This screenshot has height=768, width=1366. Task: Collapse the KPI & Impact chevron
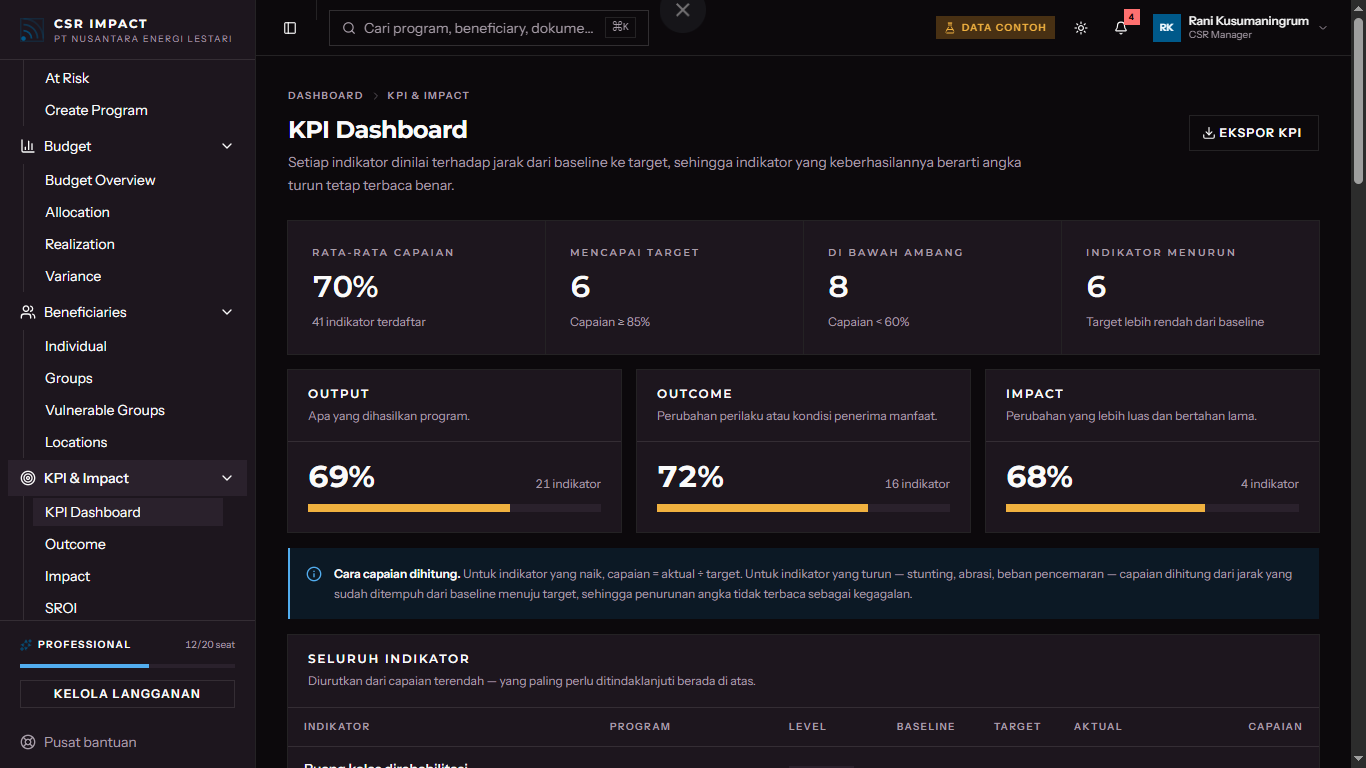tap(227, 478)
